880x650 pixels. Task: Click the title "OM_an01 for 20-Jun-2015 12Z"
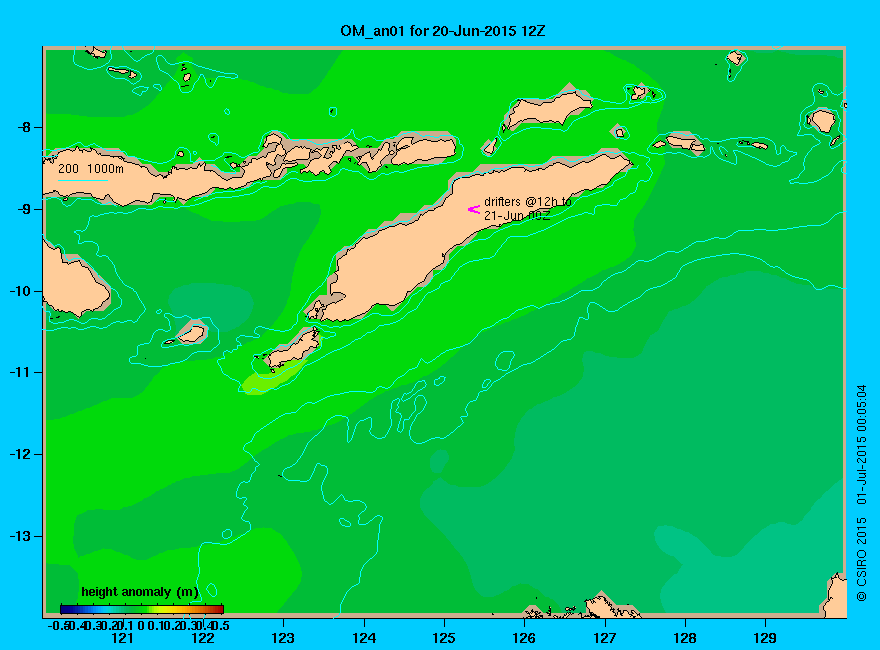tap(442, 31)
